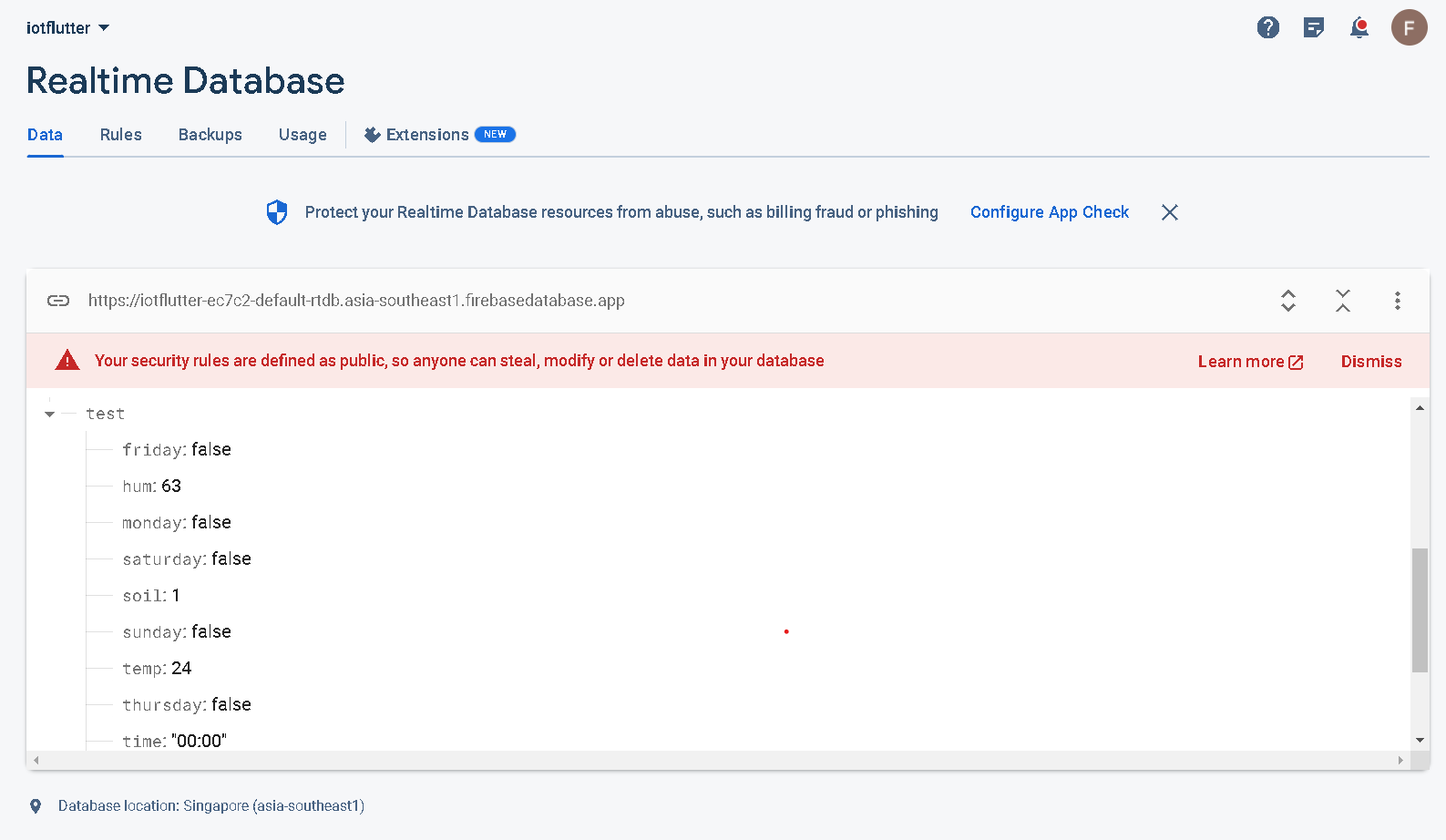Open the user account avatar
The image size is (1446, 840).
pyautogui.click(x=1409, y=28)
